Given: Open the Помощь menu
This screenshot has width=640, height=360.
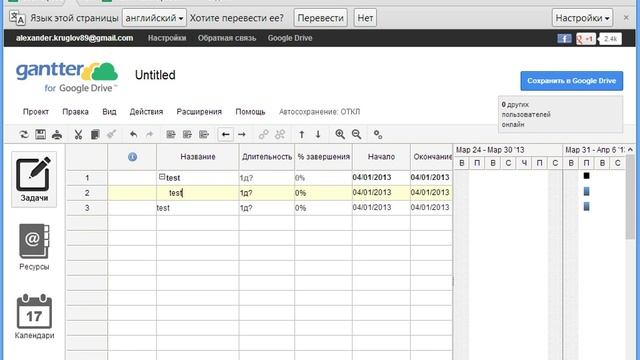Looking at the screenshot, I should coord(250,112).
